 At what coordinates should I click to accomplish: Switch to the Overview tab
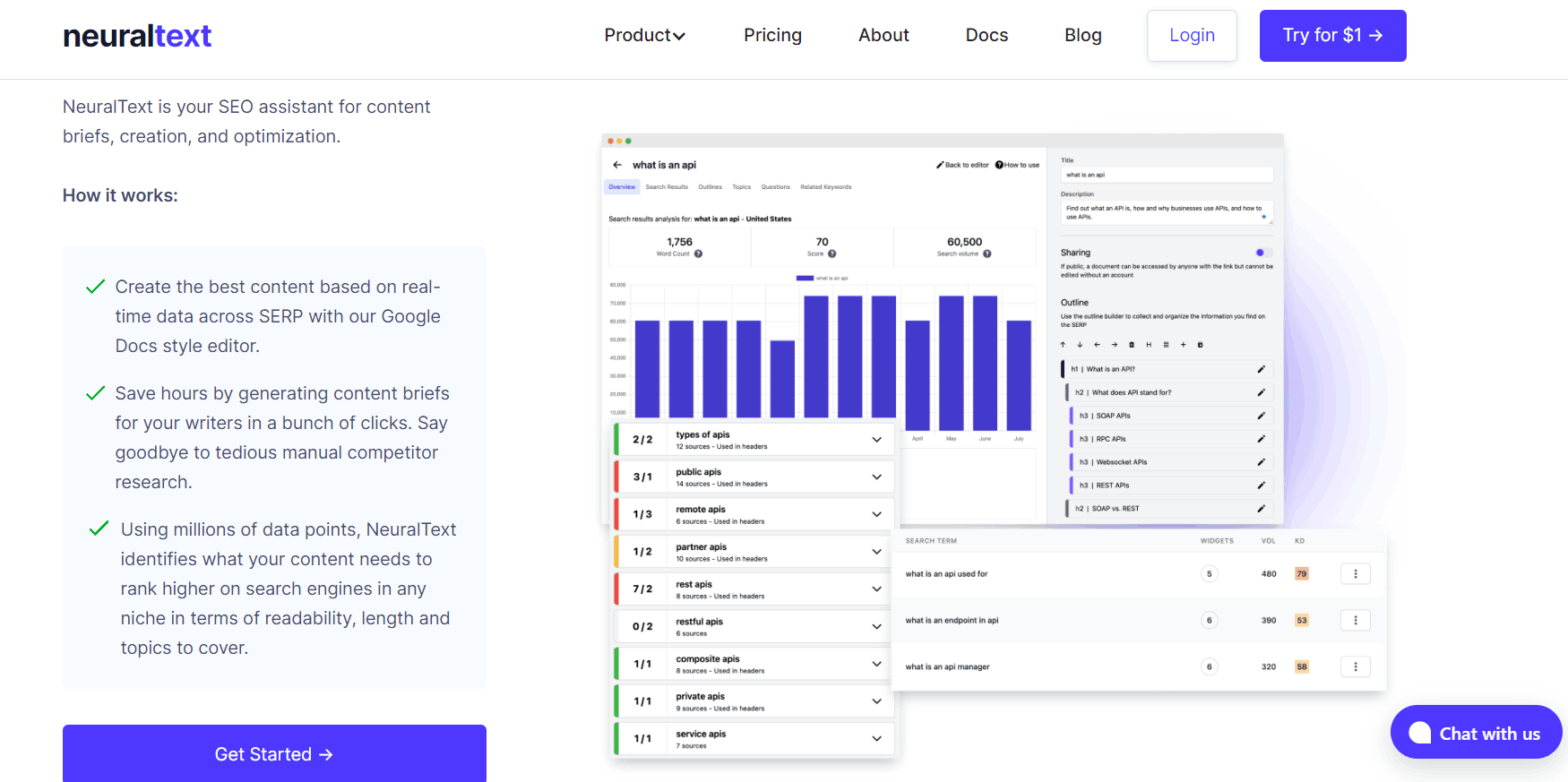tap(622, 187)
